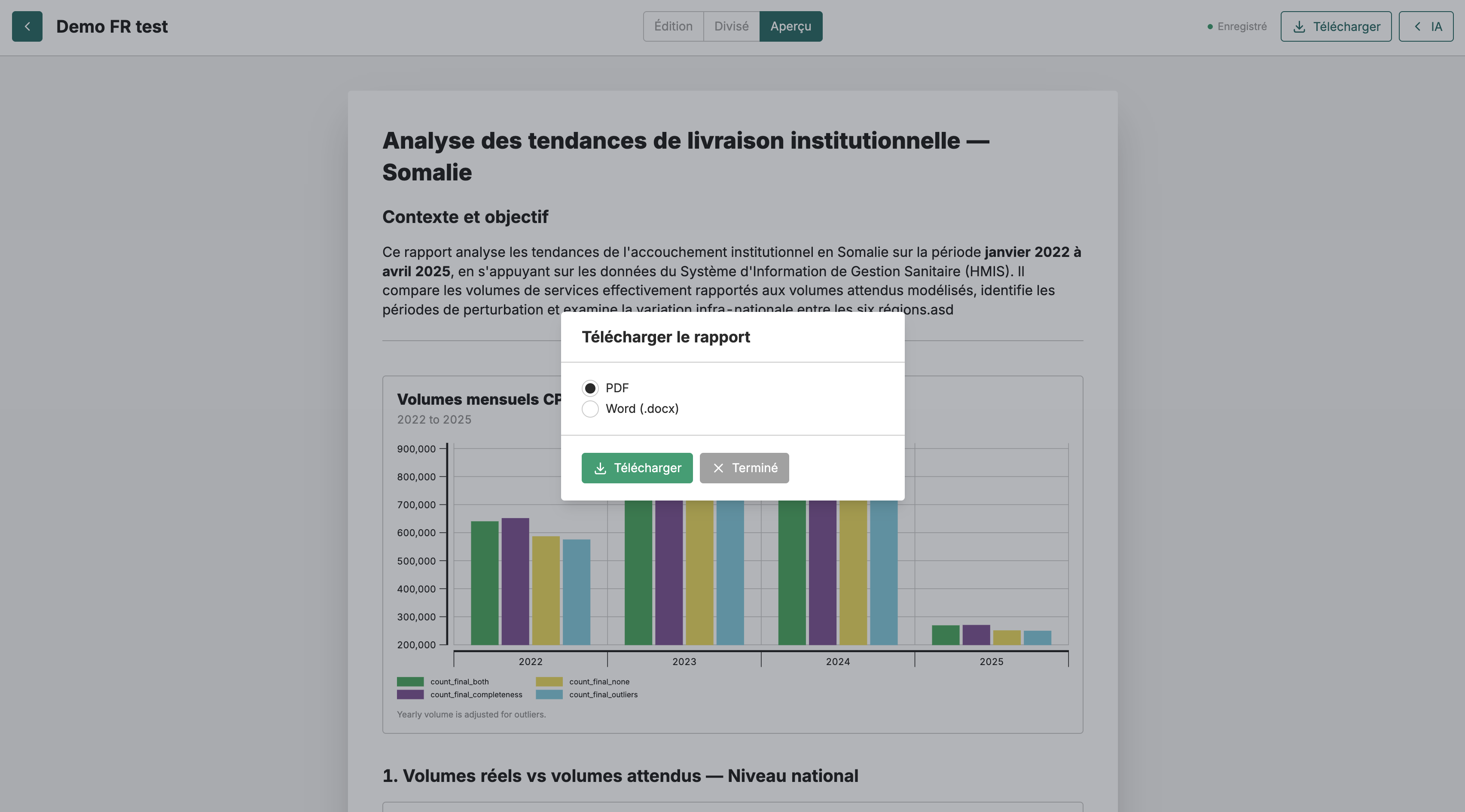The height and width of the screenshot is (812, 1465).
Task: Select the PDF radio option
Action: [590, 388]
